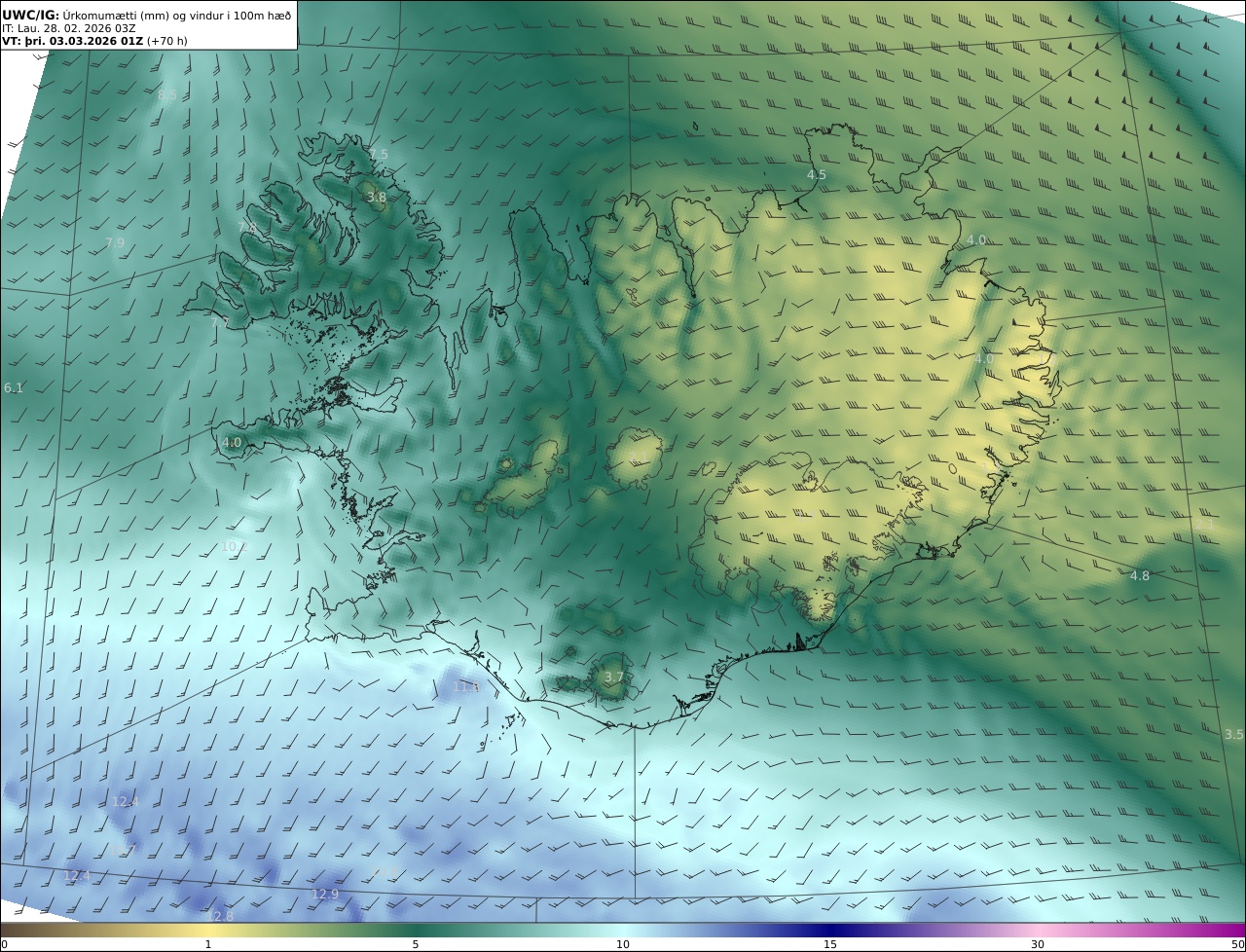Click the "UWC/IG:" title text
This screenshot has height=952, width=1246.
31,15
